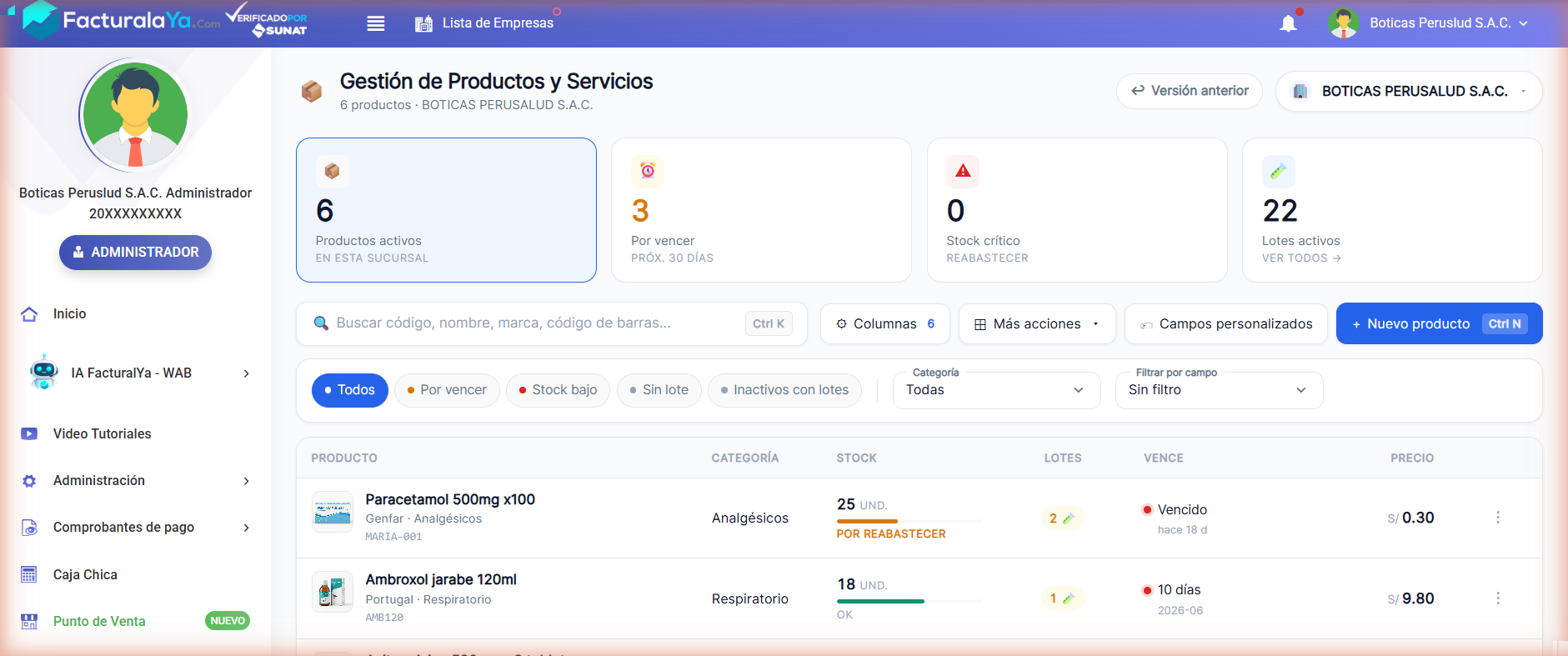Click the test tube icon on Lotes activos card
1568x656 pixels.
click(1278, 171)
